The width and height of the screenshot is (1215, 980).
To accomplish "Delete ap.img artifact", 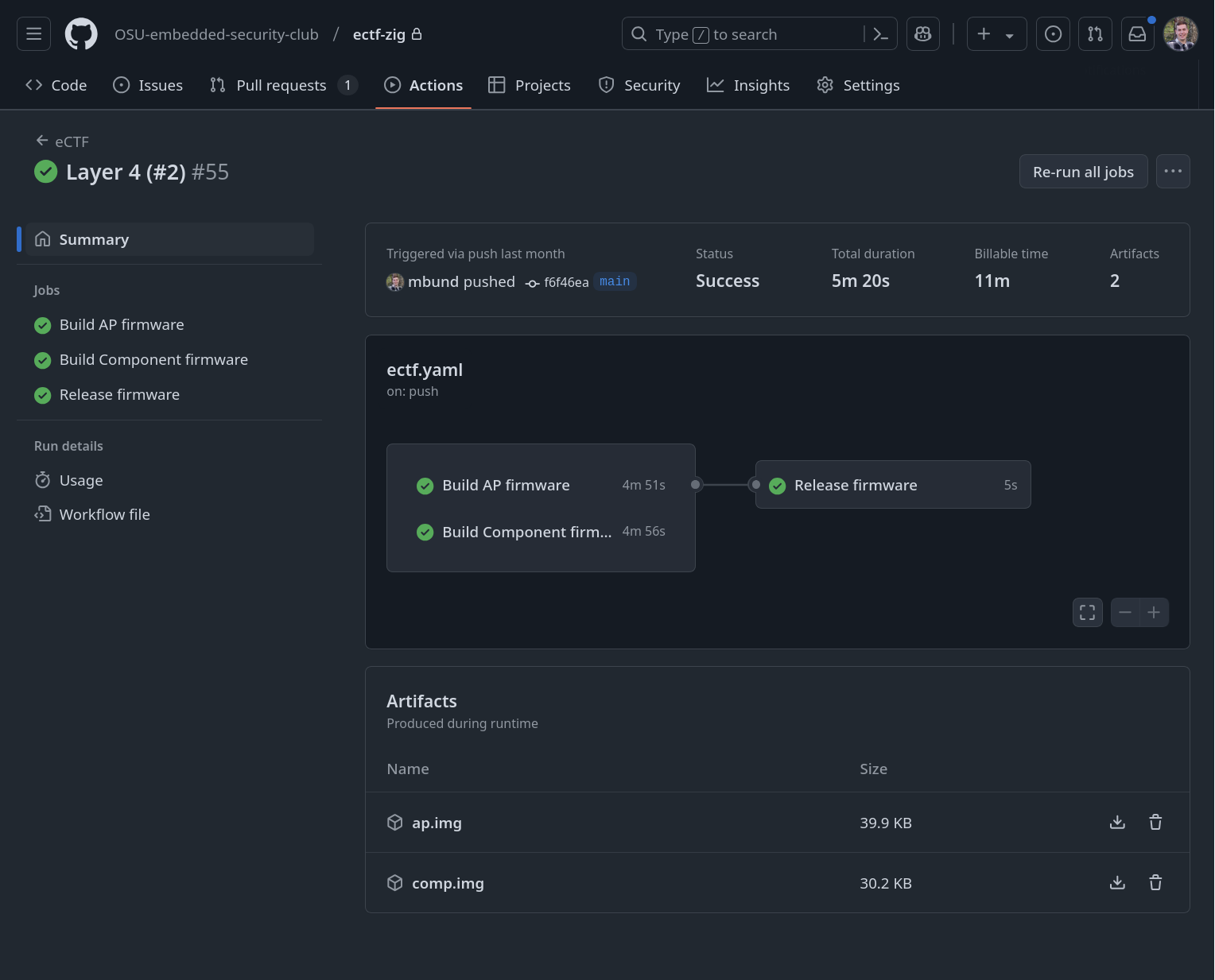I will click(1155, 823).
